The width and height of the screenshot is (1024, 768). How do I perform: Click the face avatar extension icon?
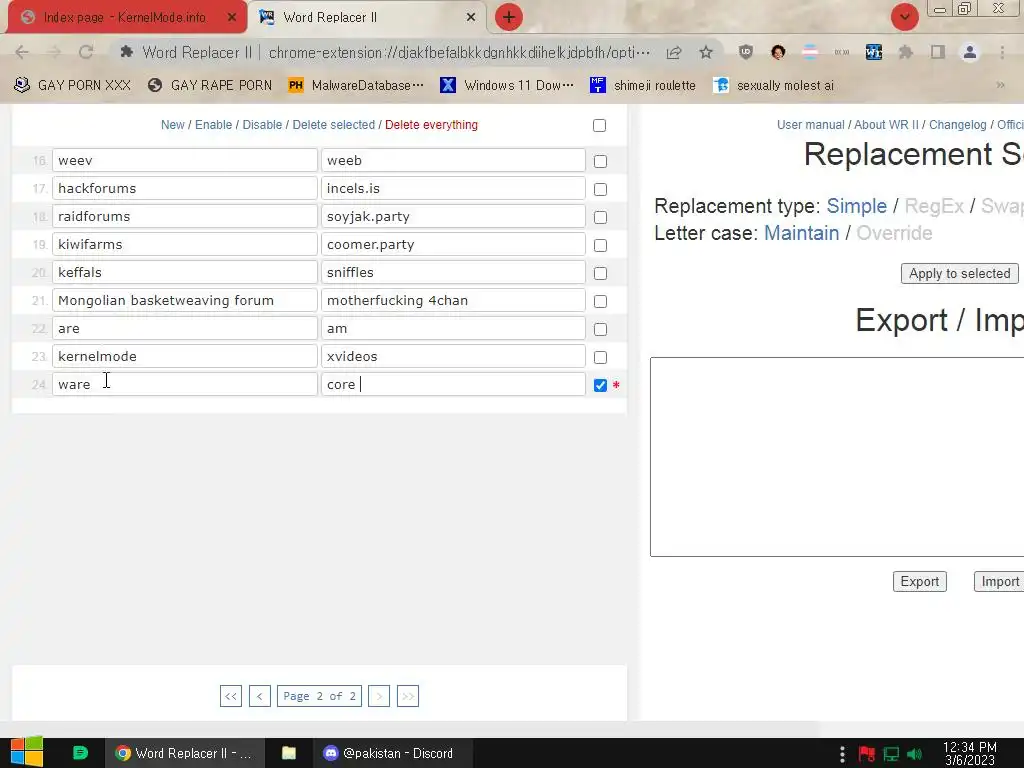778,52
